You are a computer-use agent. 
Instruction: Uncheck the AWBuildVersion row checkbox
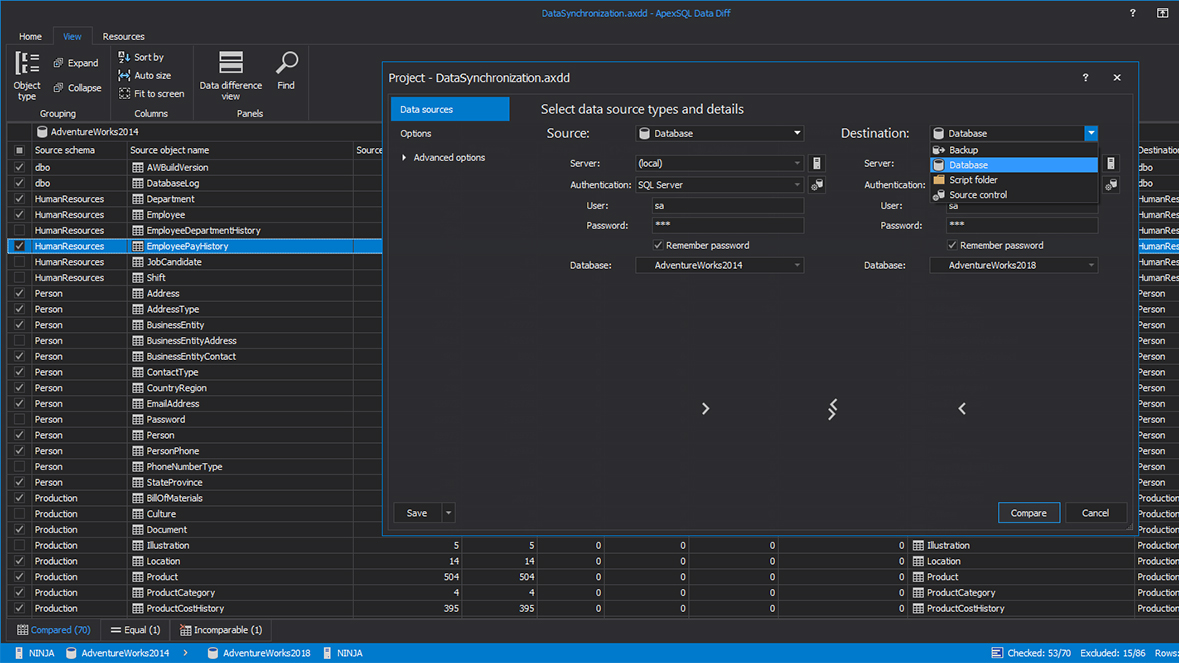(x=20, y=167)
